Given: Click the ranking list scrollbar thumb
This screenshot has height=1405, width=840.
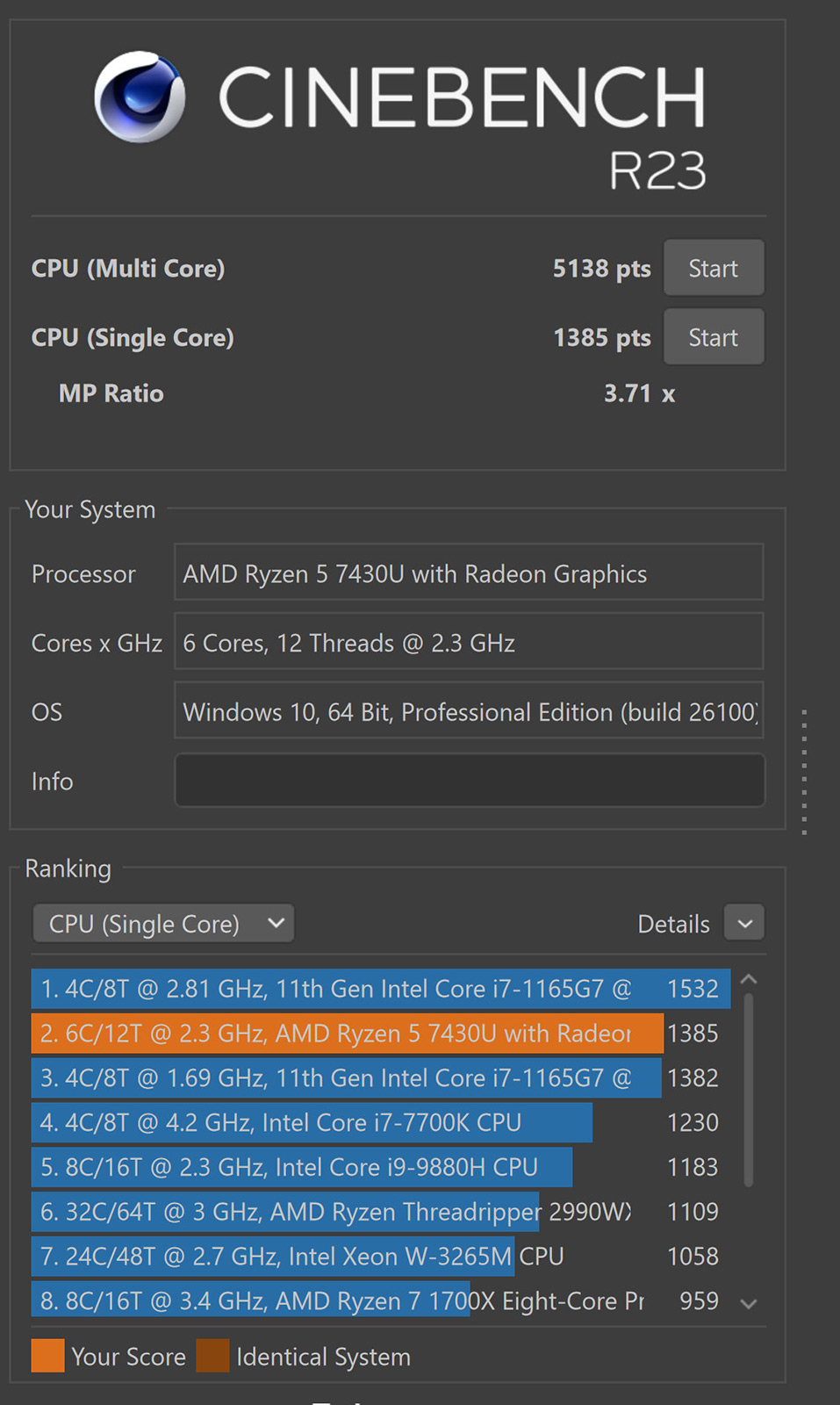Looking at the screenshot, I should [749, 1090].
